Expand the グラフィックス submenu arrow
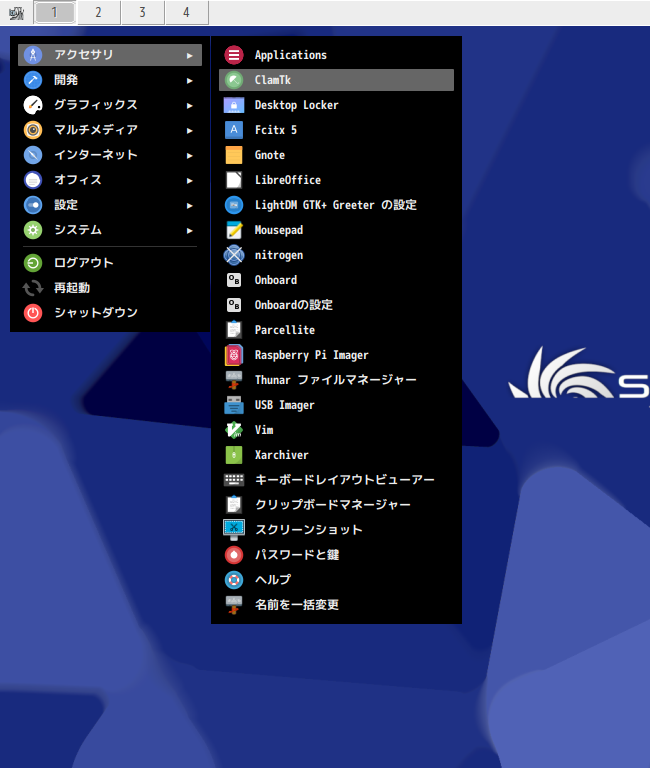 coord(190,106)
